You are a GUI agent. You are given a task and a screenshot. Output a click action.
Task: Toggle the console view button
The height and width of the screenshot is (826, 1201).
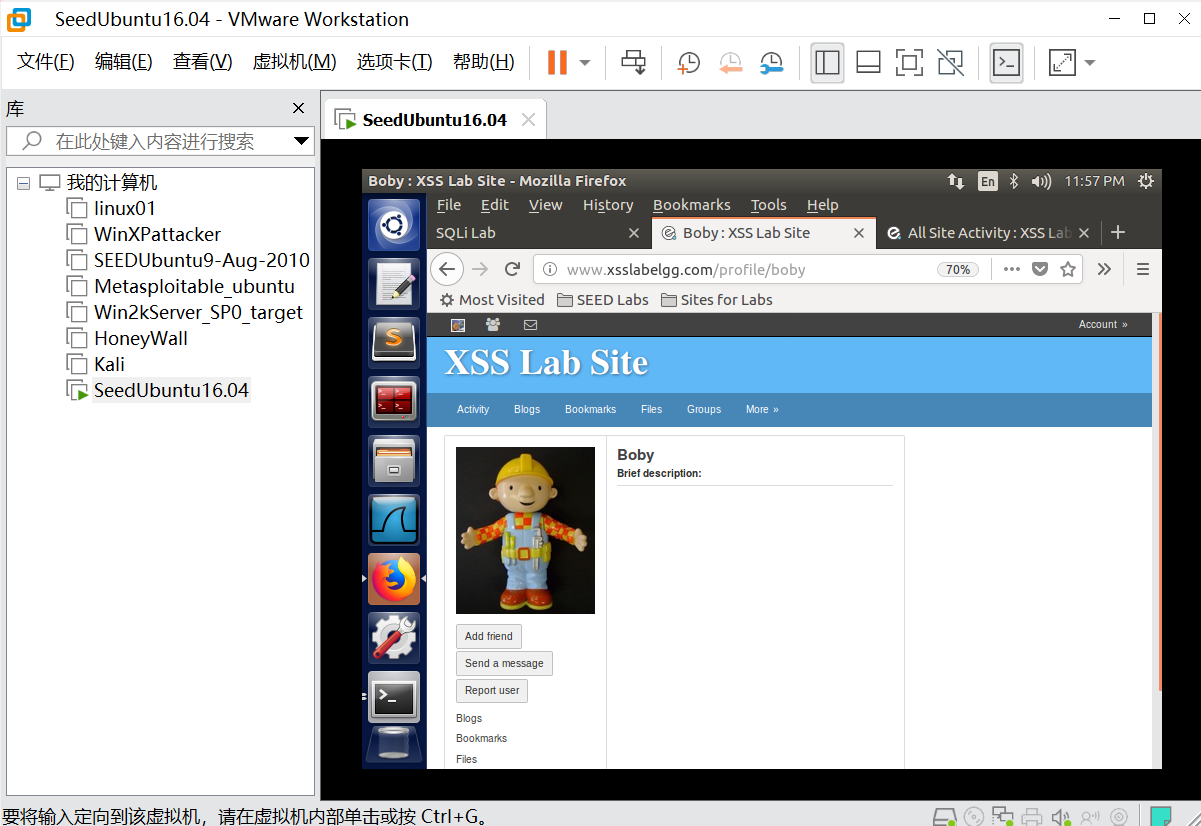tap(1006, 62)
